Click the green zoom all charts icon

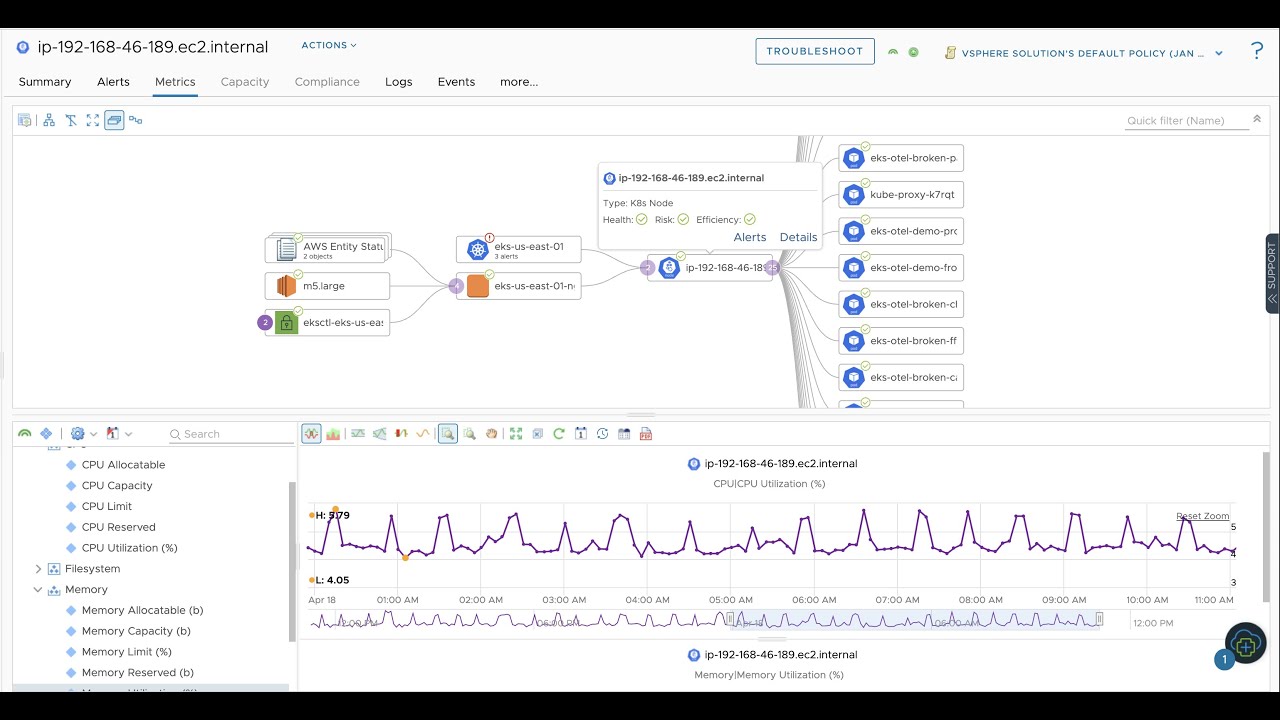(516, 434)
